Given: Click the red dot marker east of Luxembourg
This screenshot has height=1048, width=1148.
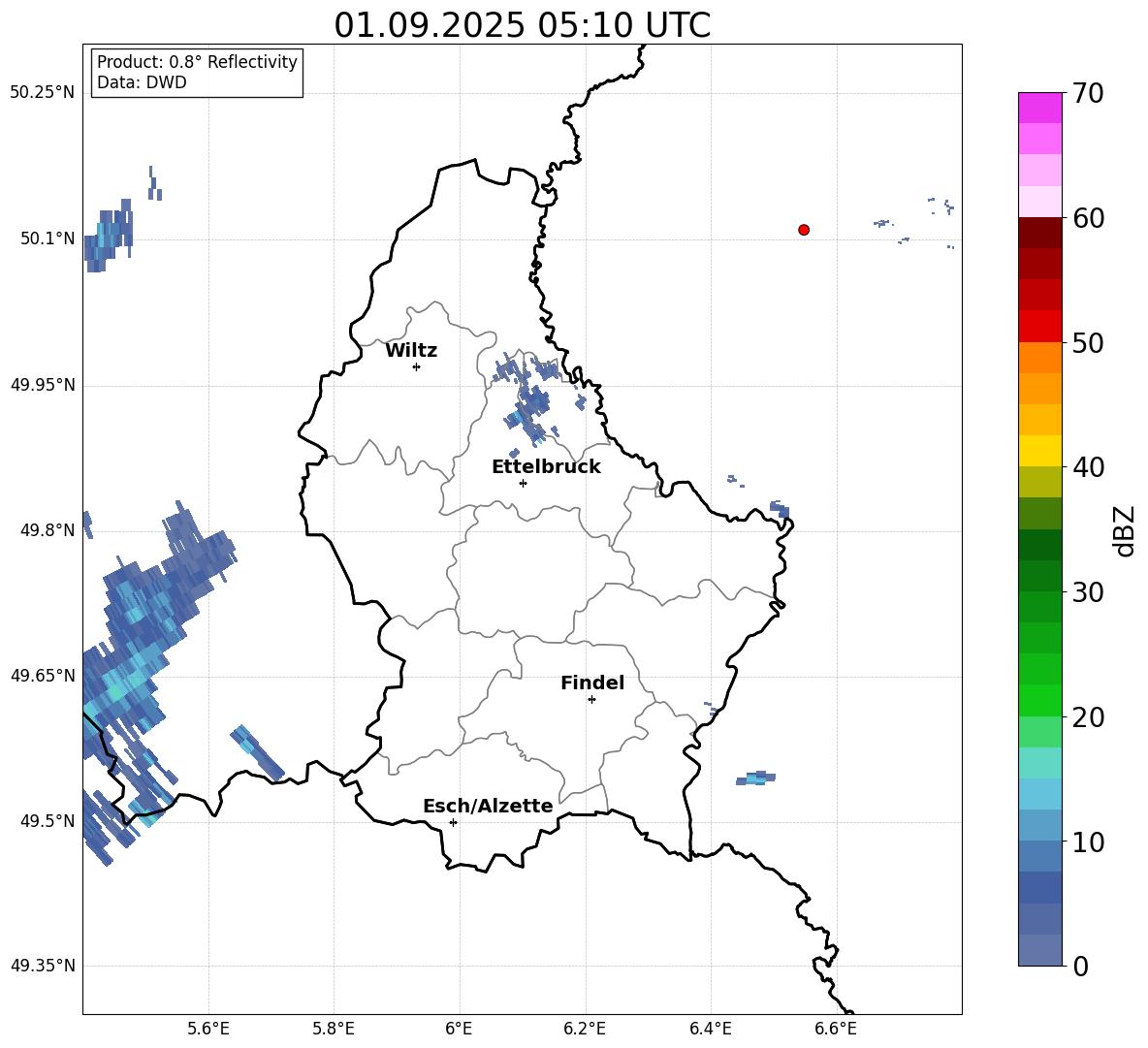Looking at the screenshot, I should [x=804, y=230].
